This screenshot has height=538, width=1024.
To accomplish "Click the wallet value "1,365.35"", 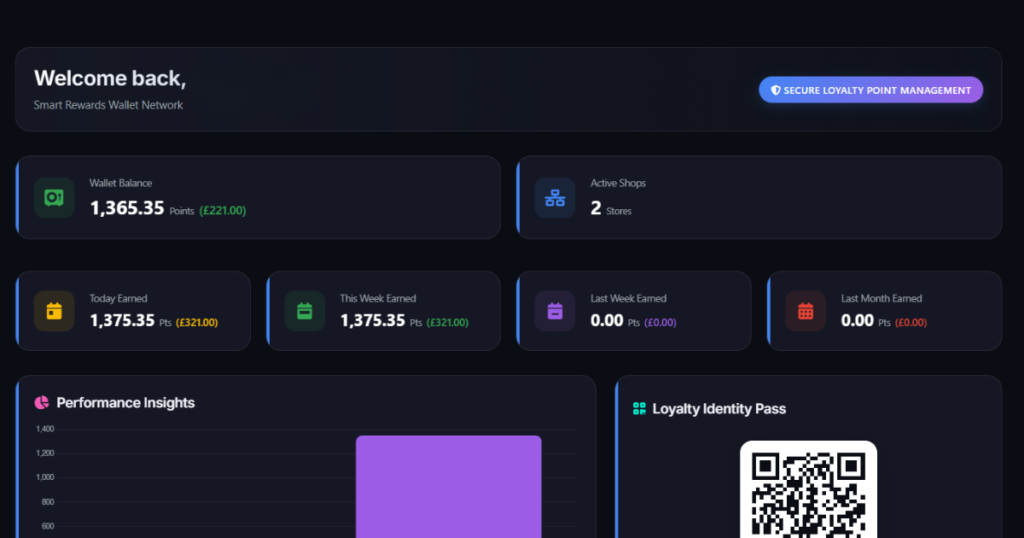I will pyautogui.click(x=127, y=208).
